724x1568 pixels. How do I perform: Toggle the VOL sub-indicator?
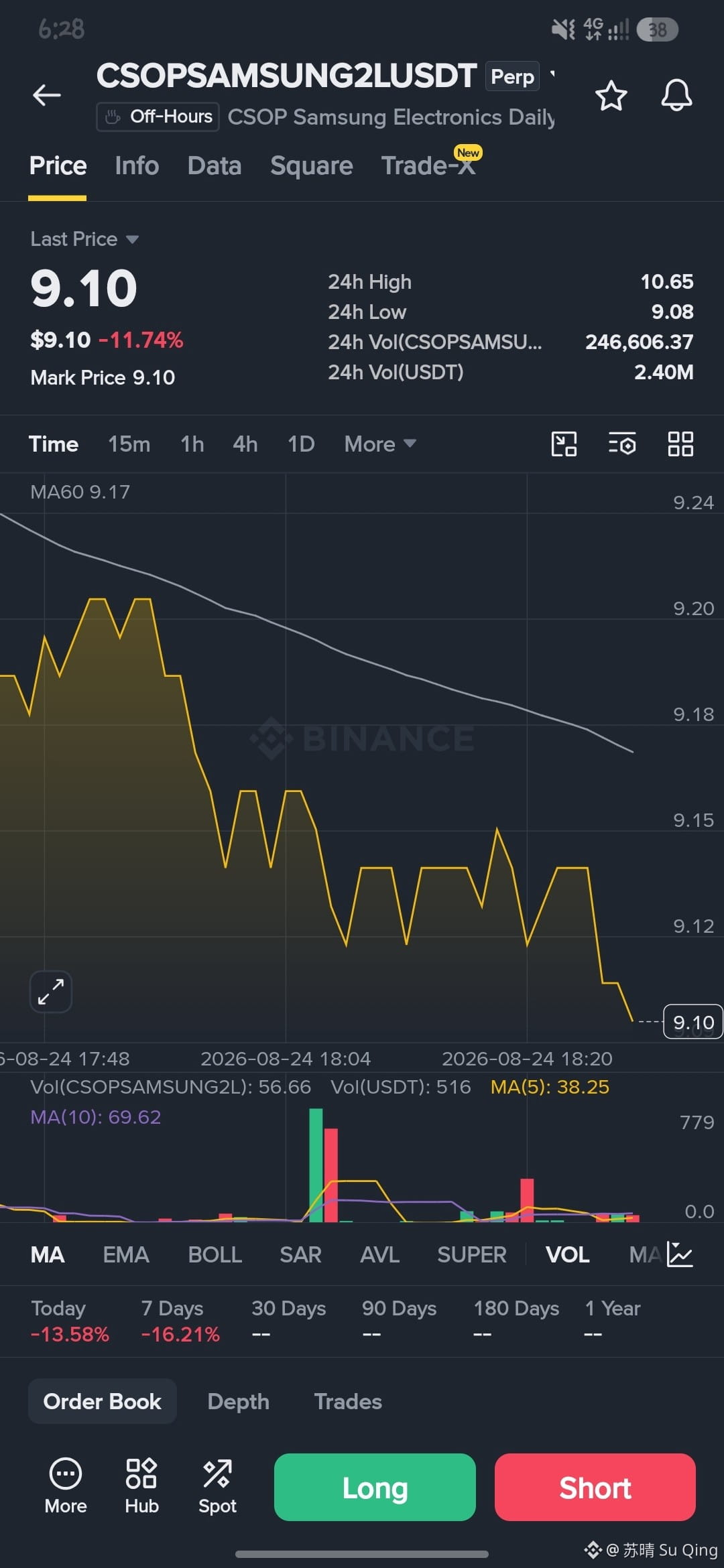pyautogui.click(x=568, y=1254)
